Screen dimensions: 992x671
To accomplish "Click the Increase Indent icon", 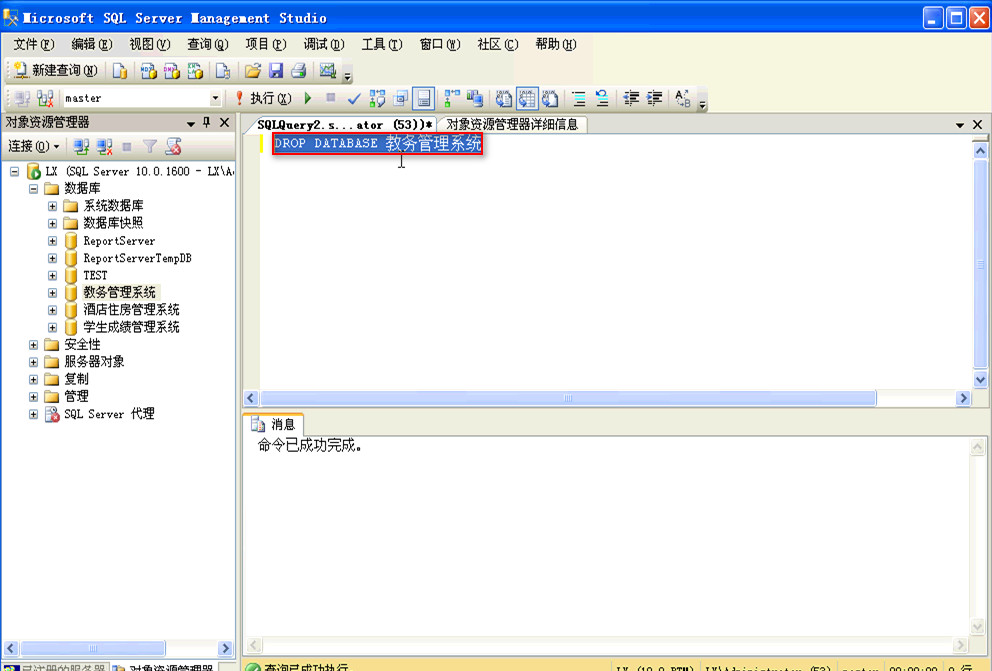I will tap(654, 98).
